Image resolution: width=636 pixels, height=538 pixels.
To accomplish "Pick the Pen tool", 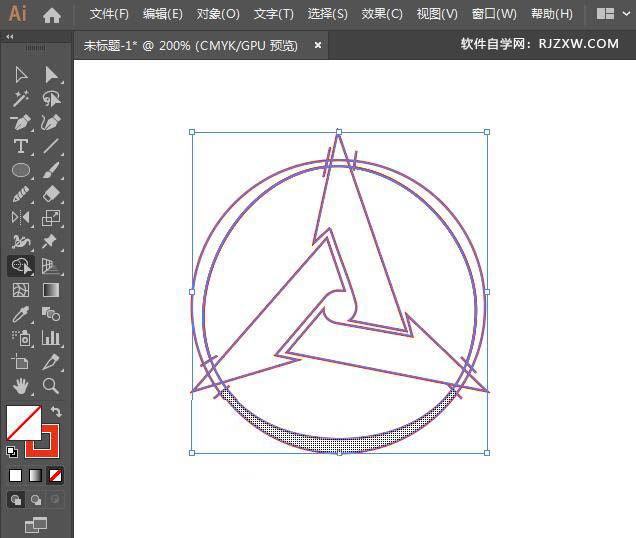I will coord(21,123).
